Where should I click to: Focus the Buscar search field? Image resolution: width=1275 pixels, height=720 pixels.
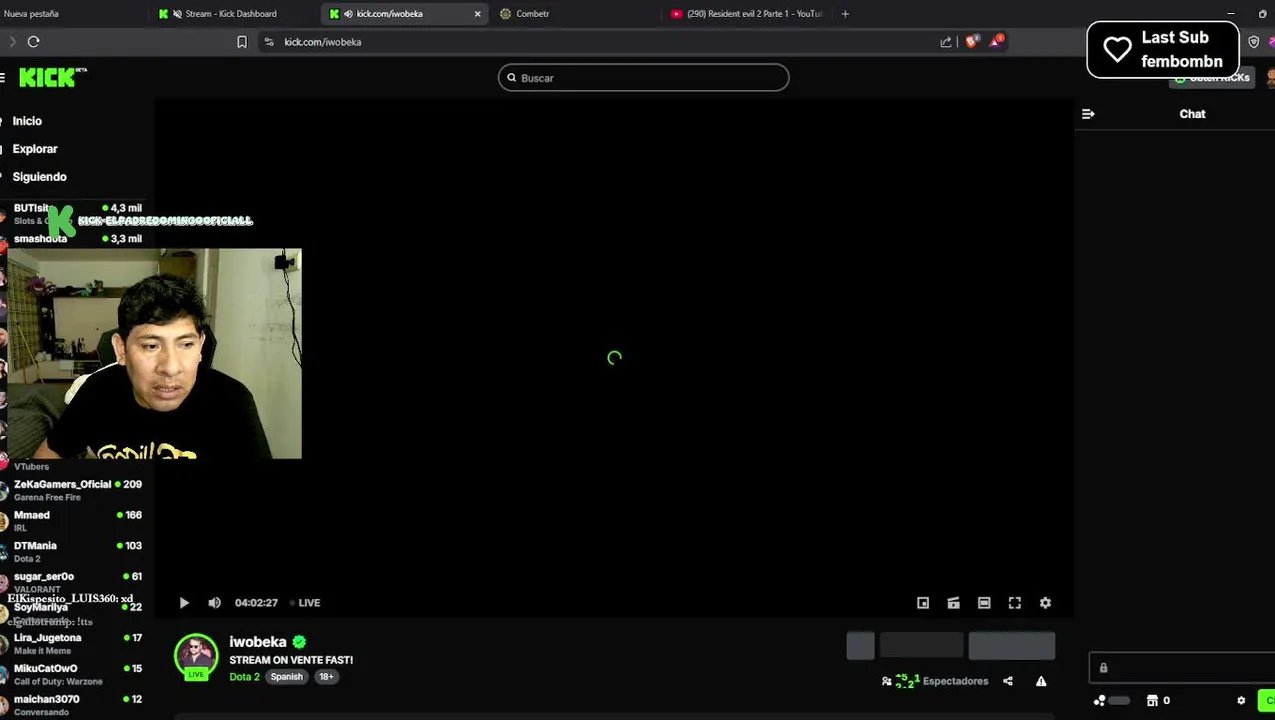[x=644, y=78]
